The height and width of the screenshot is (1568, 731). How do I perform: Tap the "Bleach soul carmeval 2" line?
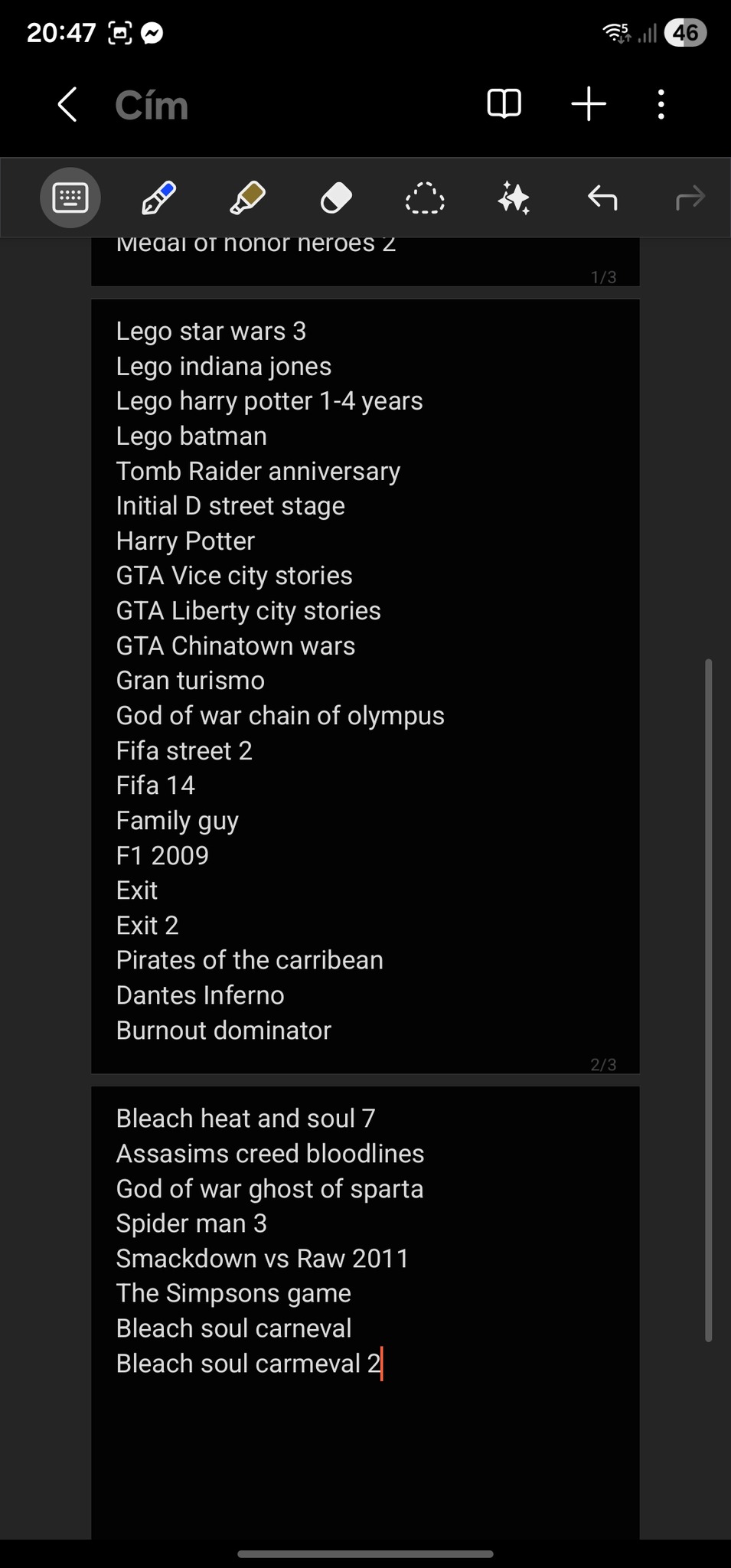[248, 1364]
